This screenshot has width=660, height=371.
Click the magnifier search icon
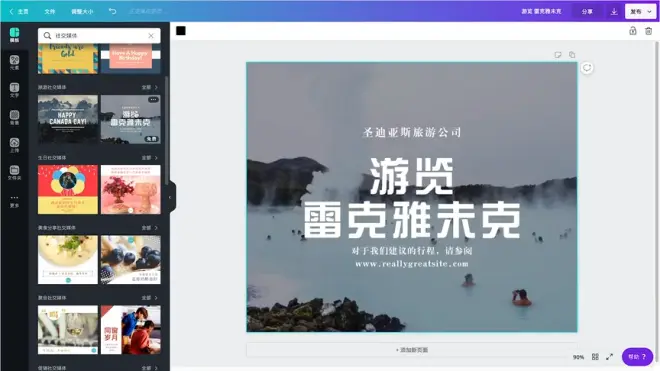47,36
